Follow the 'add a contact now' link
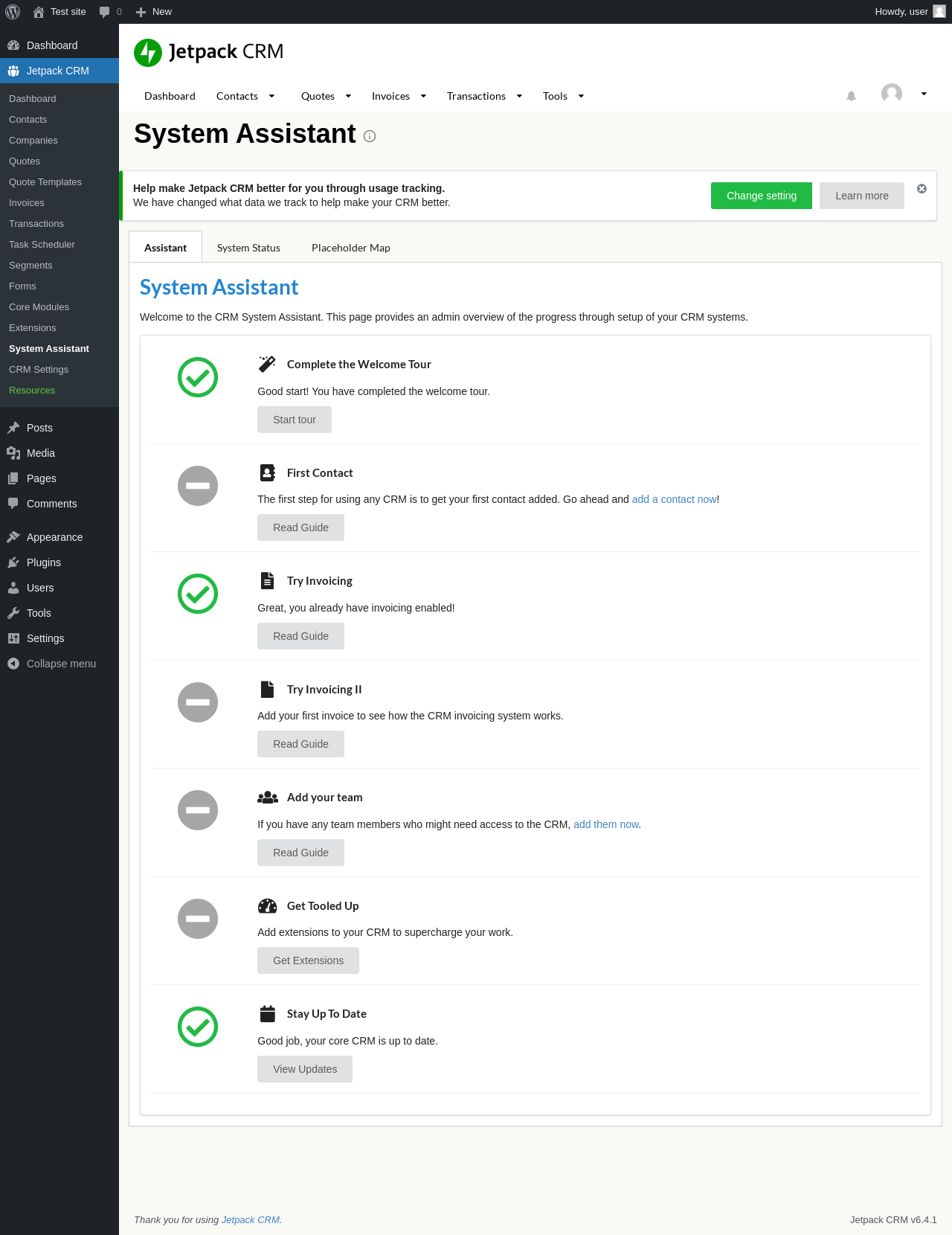The image size is (952, 1235). point(674,499)
